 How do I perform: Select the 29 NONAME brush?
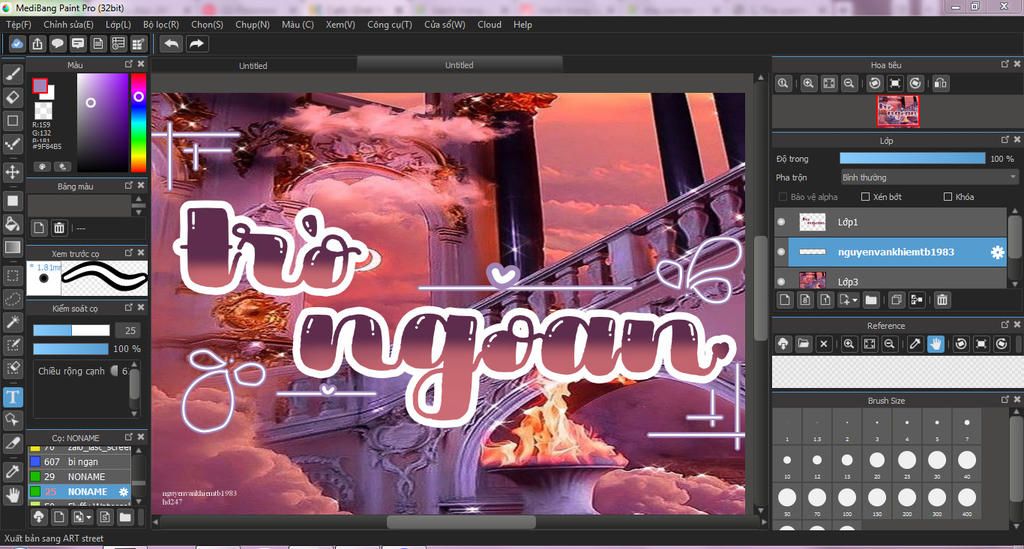[79, 477]
